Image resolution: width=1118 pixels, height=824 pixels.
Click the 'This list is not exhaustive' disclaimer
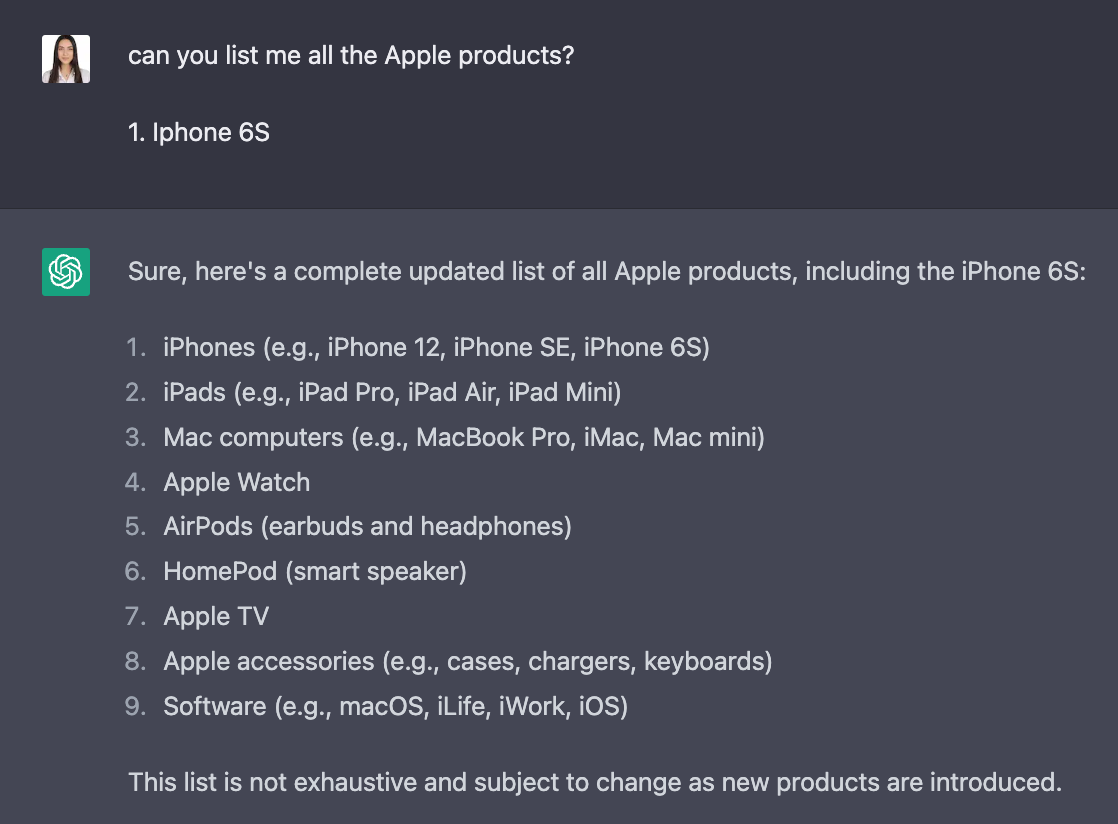click(x=595, y=783)
